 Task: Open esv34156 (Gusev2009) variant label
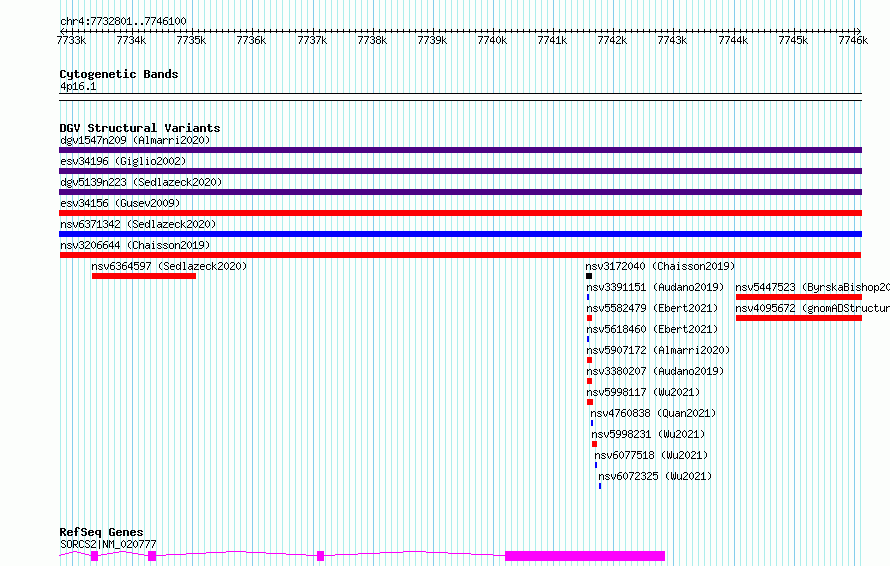coord(120,203)
